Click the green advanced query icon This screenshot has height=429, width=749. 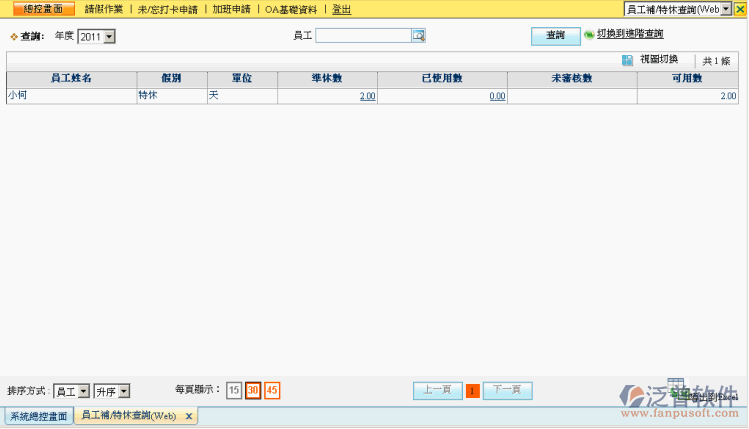pyautogui.click(x=589, y=35)
